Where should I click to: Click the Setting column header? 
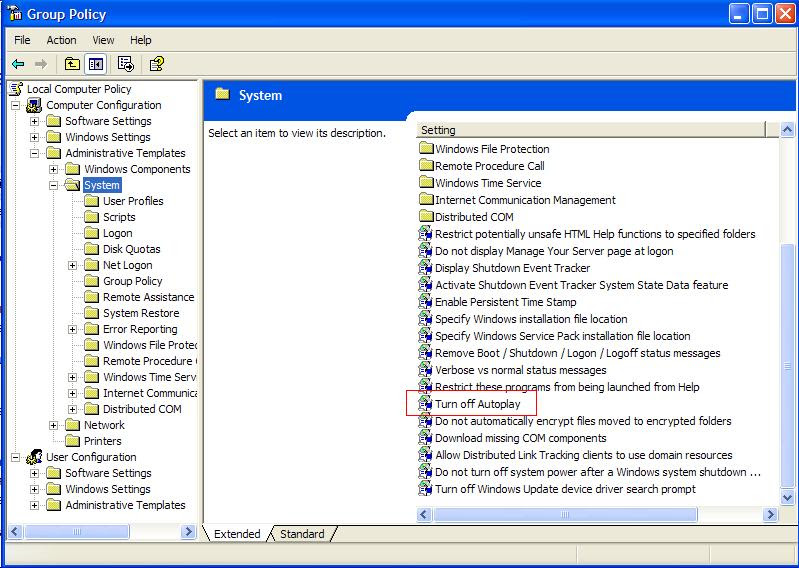click(x=592, y=130)
